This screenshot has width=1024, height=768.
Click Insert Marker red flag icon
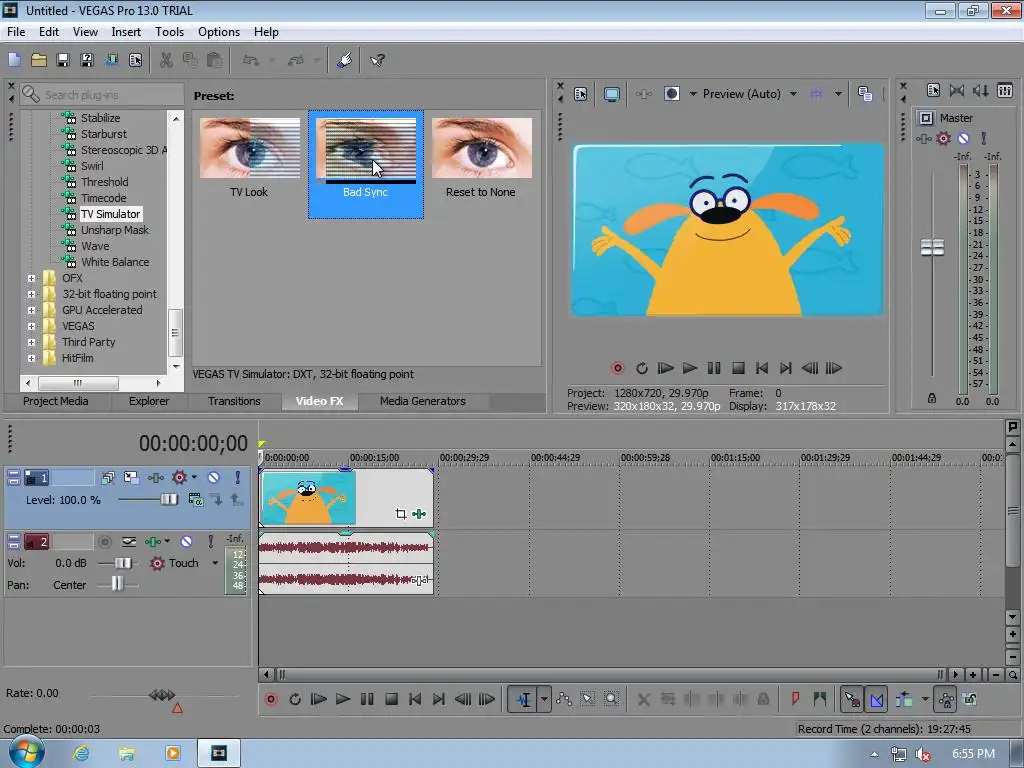coord(795,699)
